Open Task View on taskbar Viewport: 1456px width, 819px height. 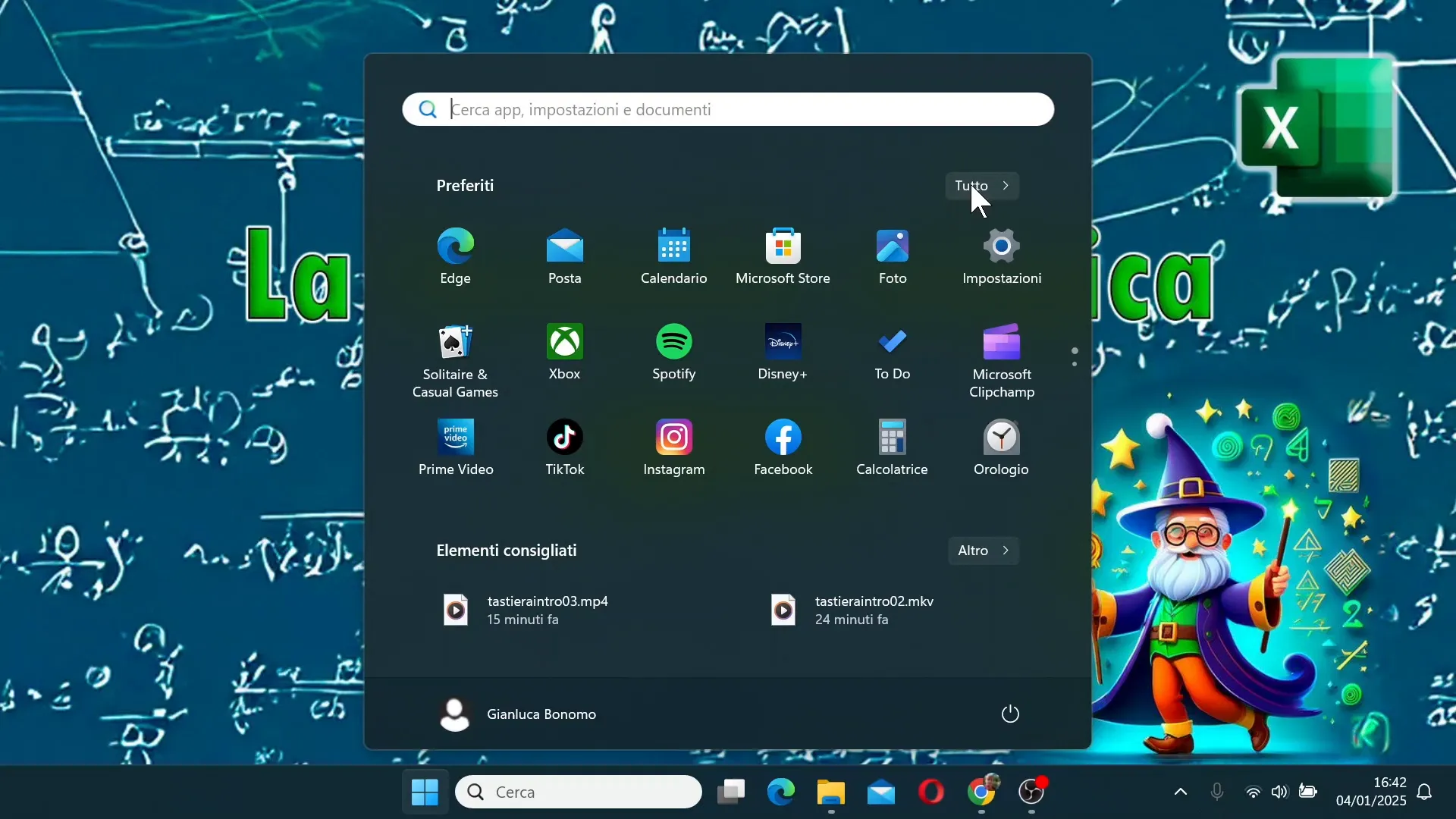731,792
